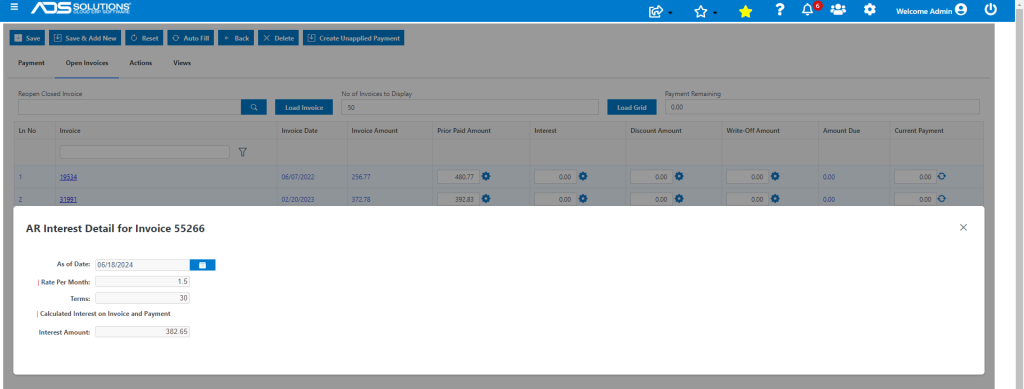Click the Amount Due column header
The image size is (1024, 389).
click(x=841, y=131)
